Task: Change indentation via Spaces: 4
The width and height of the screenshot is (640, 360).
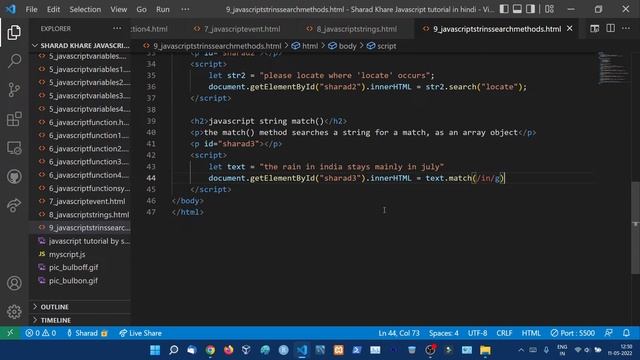Action: point(444,333)
